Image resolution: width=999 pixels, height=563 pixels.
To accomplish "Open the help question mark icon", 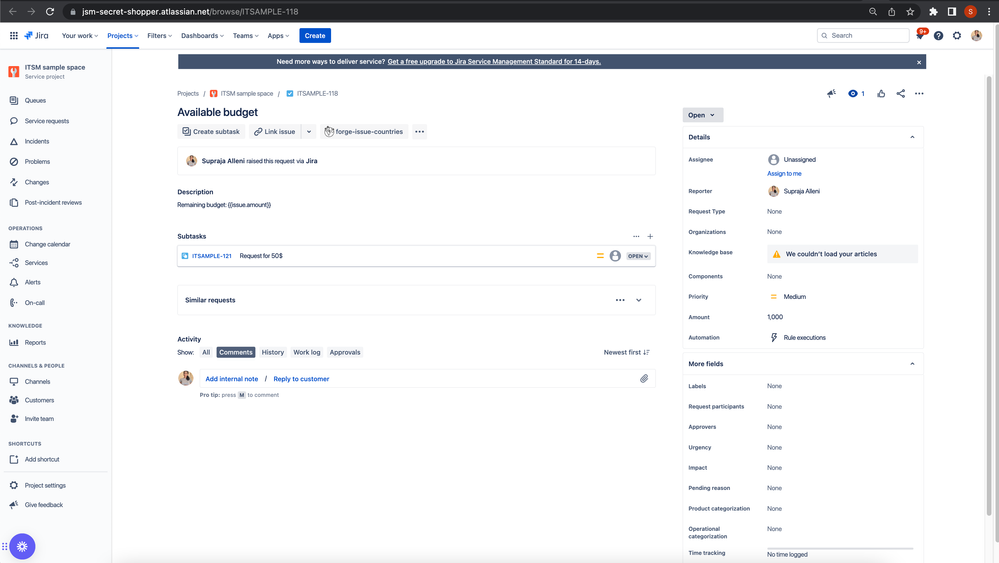I will click(x=938, y=36).
